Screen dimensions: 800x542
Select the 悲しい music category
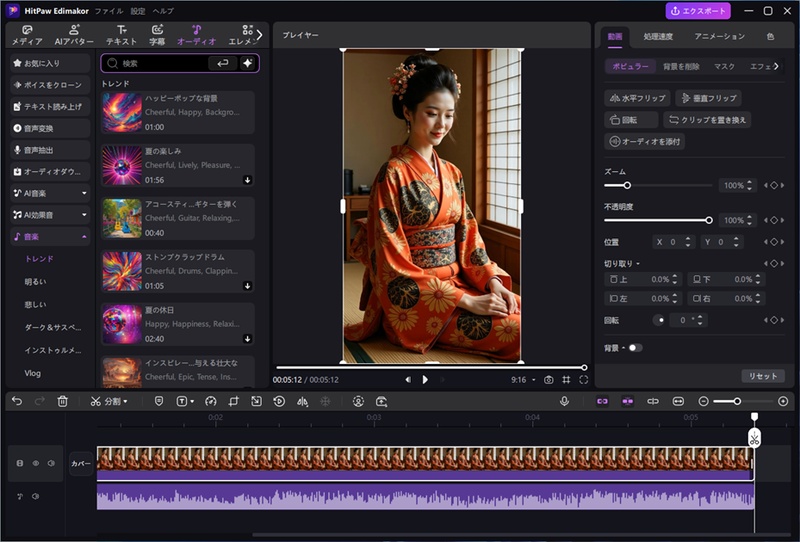[x=35, y=305]
